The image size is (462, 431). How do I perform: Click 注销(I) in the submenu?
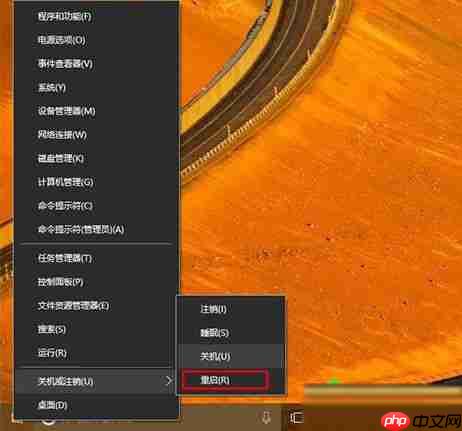point(231,309)
